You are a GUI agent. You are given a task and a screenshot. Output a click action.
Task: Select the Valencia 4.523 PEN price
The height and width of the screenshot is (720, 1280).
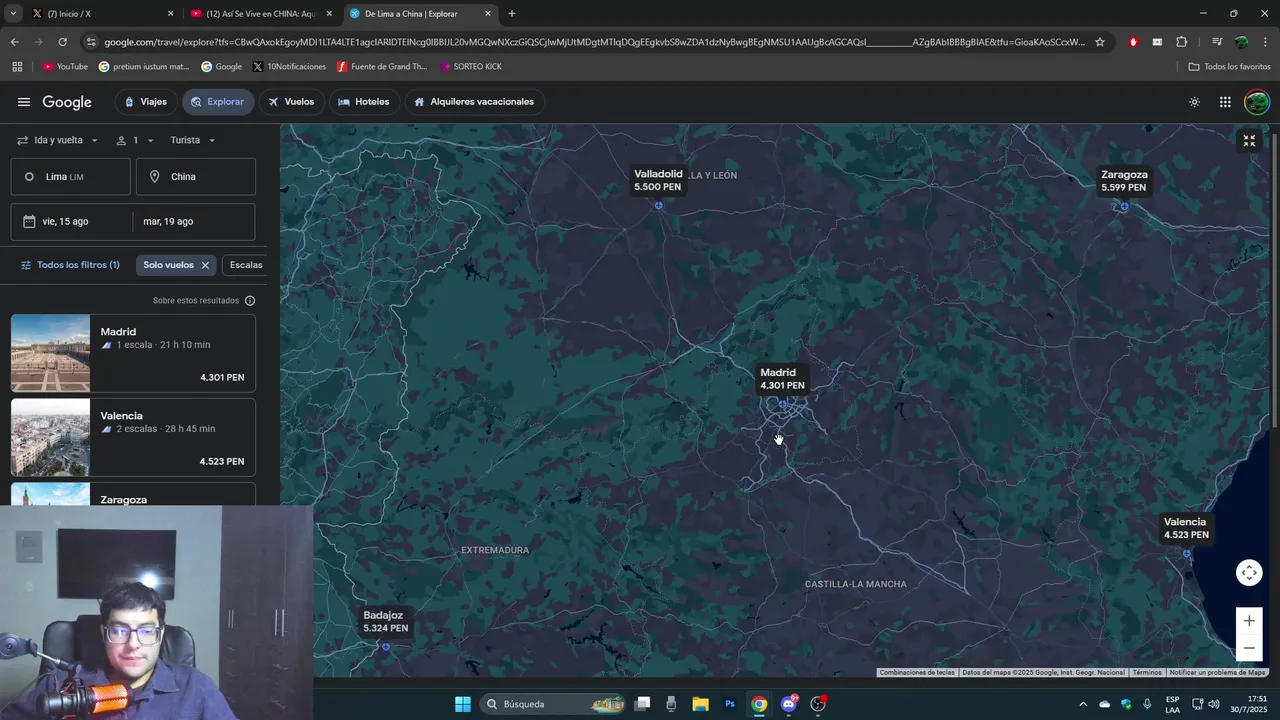[x=222, y=462]
